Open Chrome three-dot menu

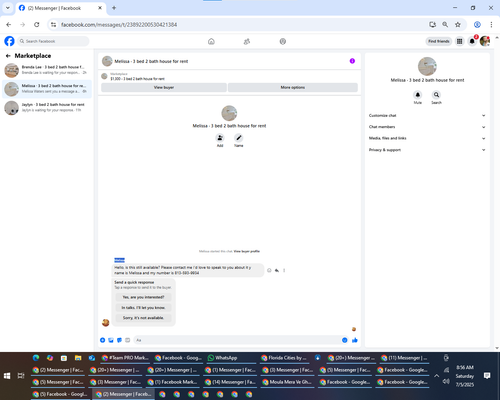[491, 24]
